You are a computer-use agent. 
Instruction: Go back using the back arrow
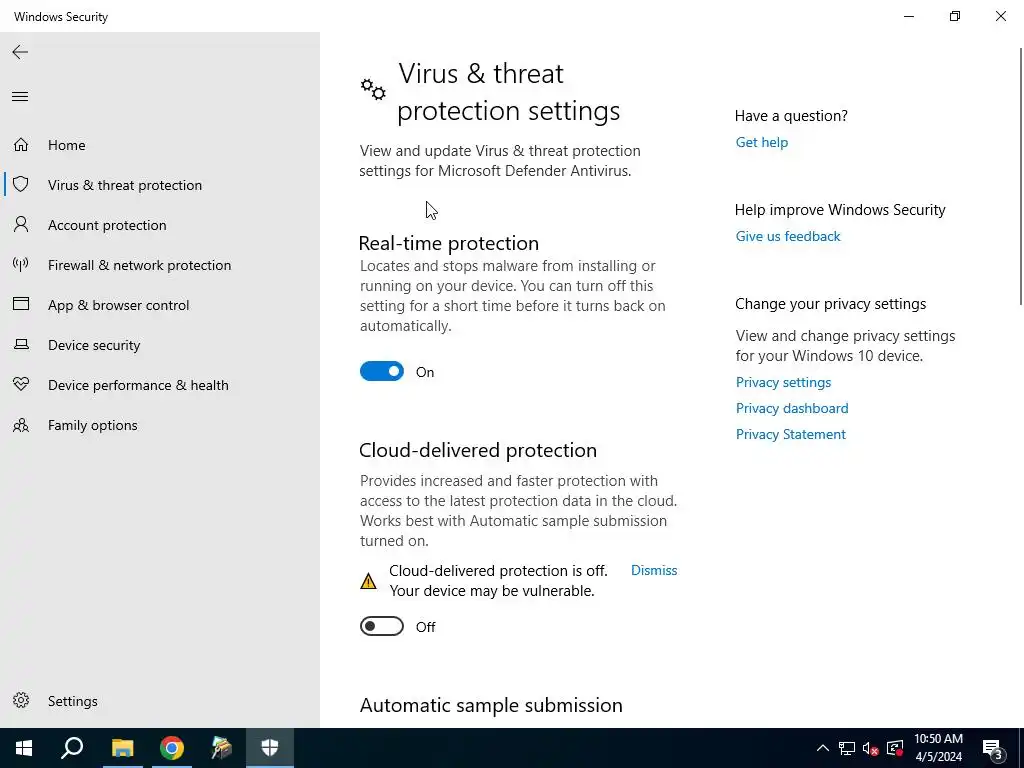click(20, 52)
